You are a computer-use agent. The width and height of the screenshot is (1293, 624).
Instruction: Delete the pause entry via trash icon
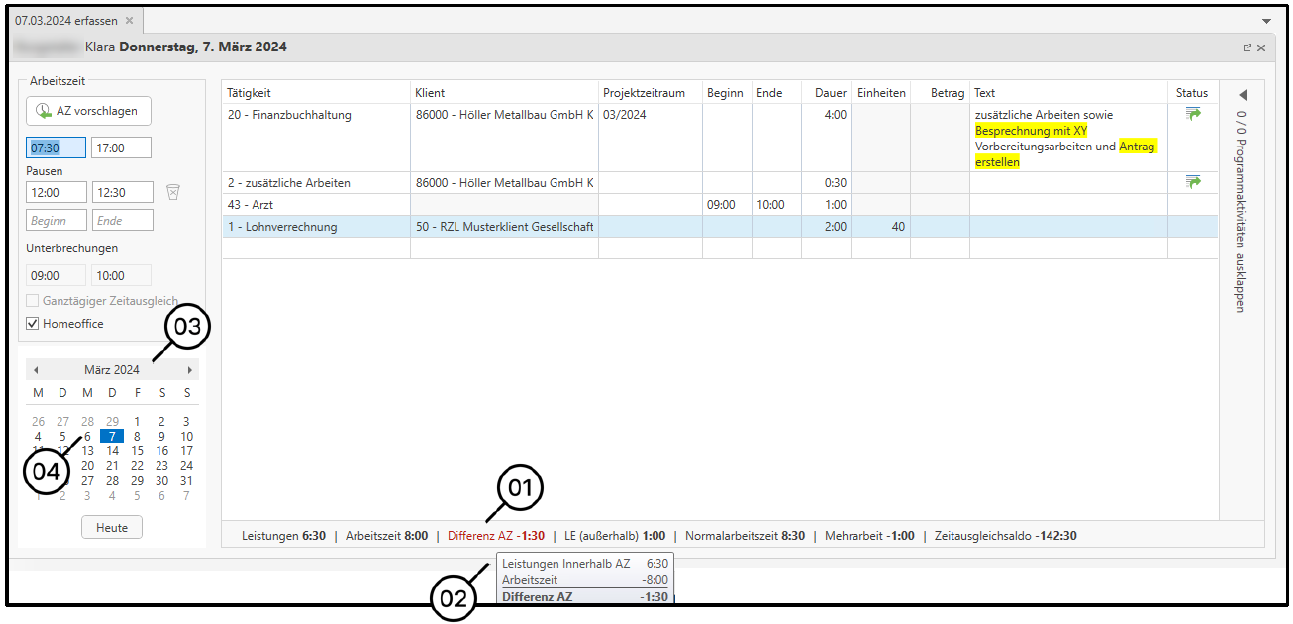tap(173, 191)
